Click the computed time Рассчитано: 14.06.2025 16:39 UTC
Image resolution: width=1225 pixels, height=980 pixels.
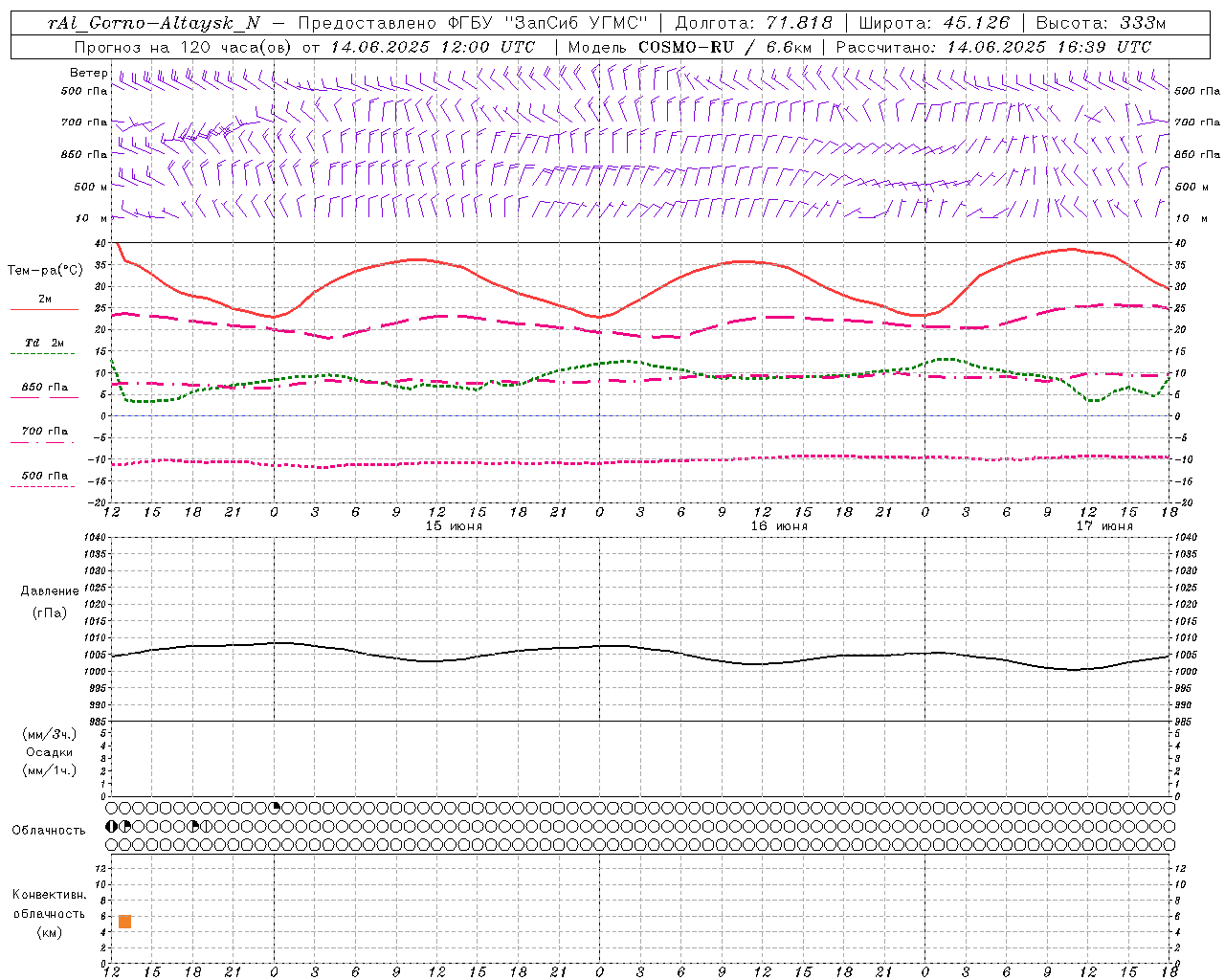point(993,47)
